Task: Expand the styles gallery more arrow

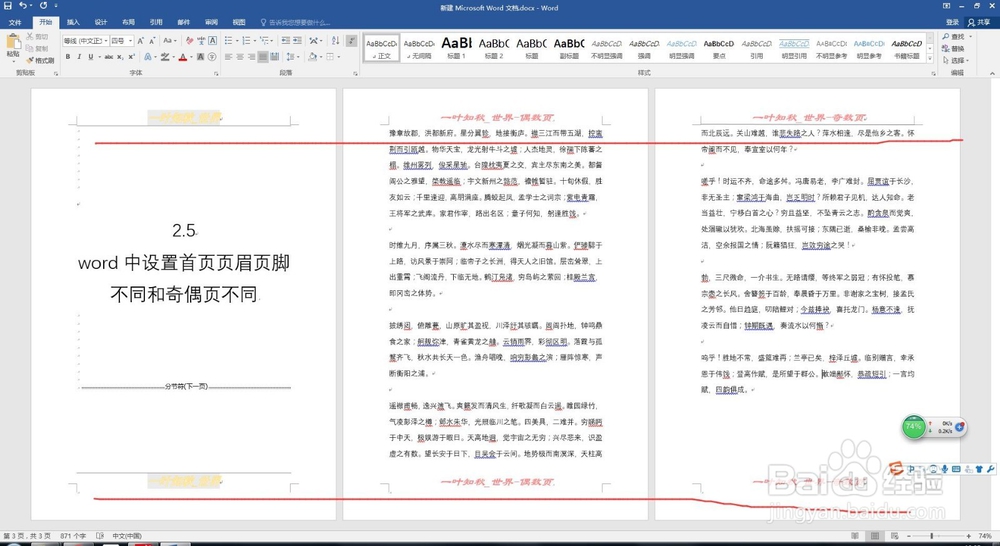Action: tap(930, 57)
